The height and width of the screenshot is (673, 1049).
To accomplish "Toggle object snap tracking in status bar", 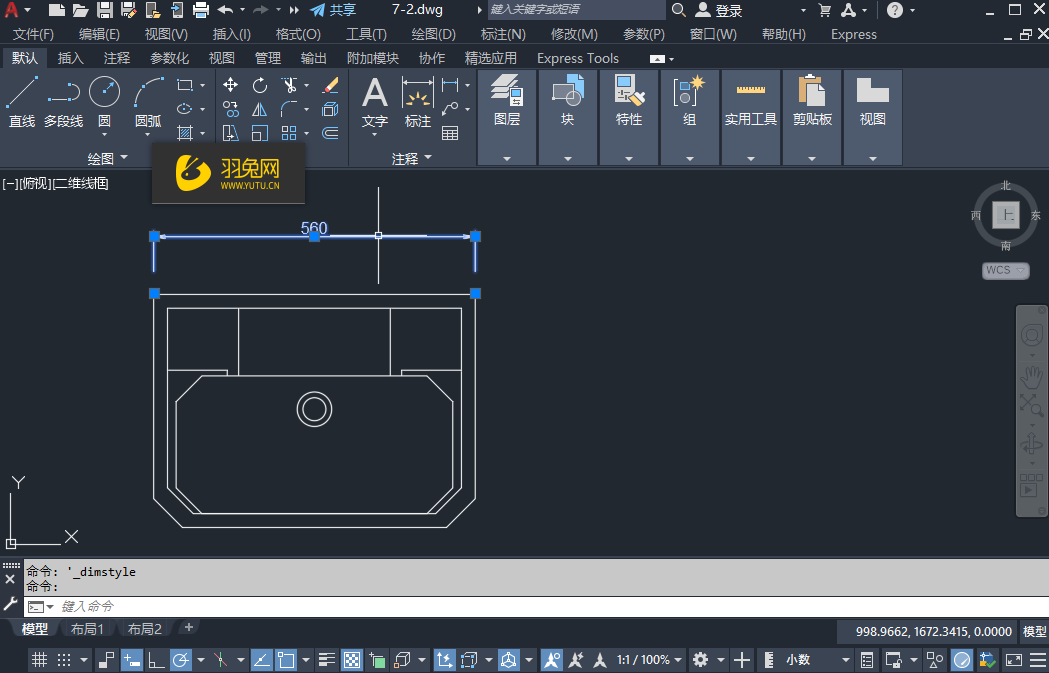I will [x=261, y=660].
